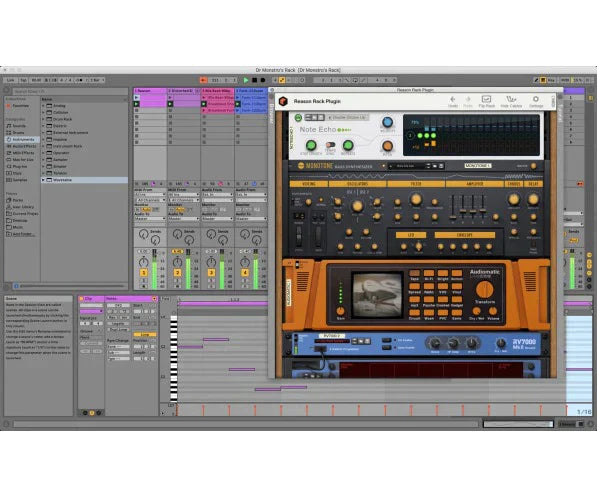
Task: Select the Hi-Fi preset button on Audiomatic
Action: pyautogui.click(x=429, y=274)
